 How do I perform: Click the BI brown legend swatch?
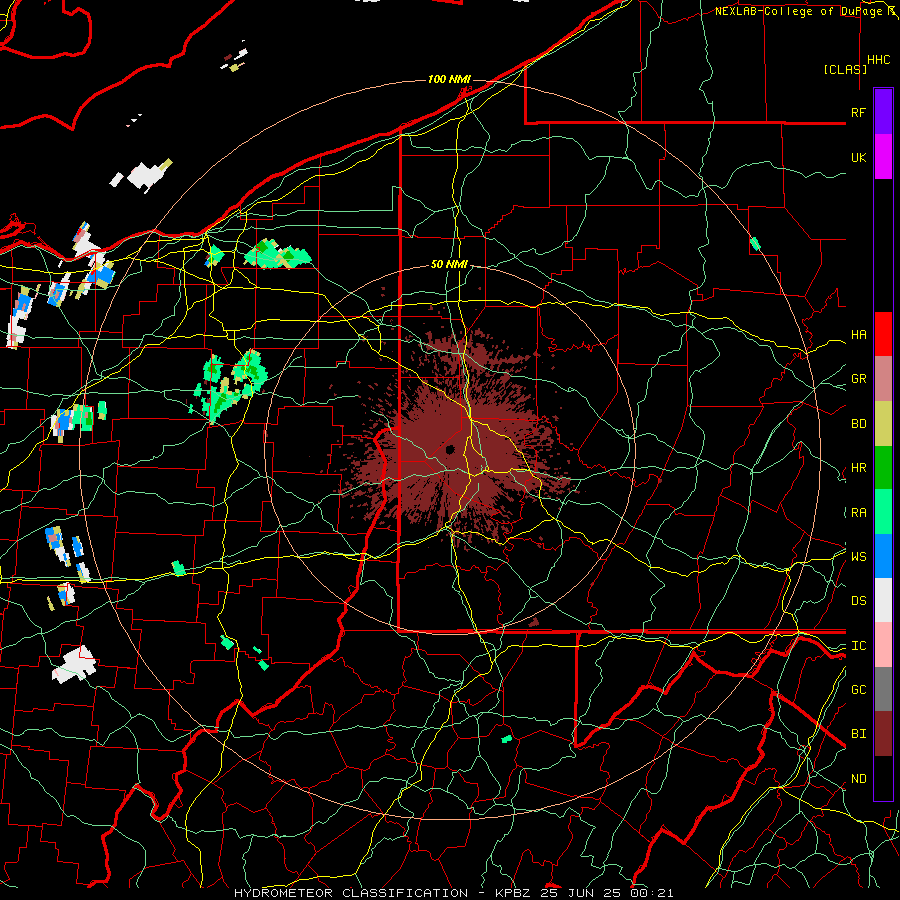[x=883, y=734]
